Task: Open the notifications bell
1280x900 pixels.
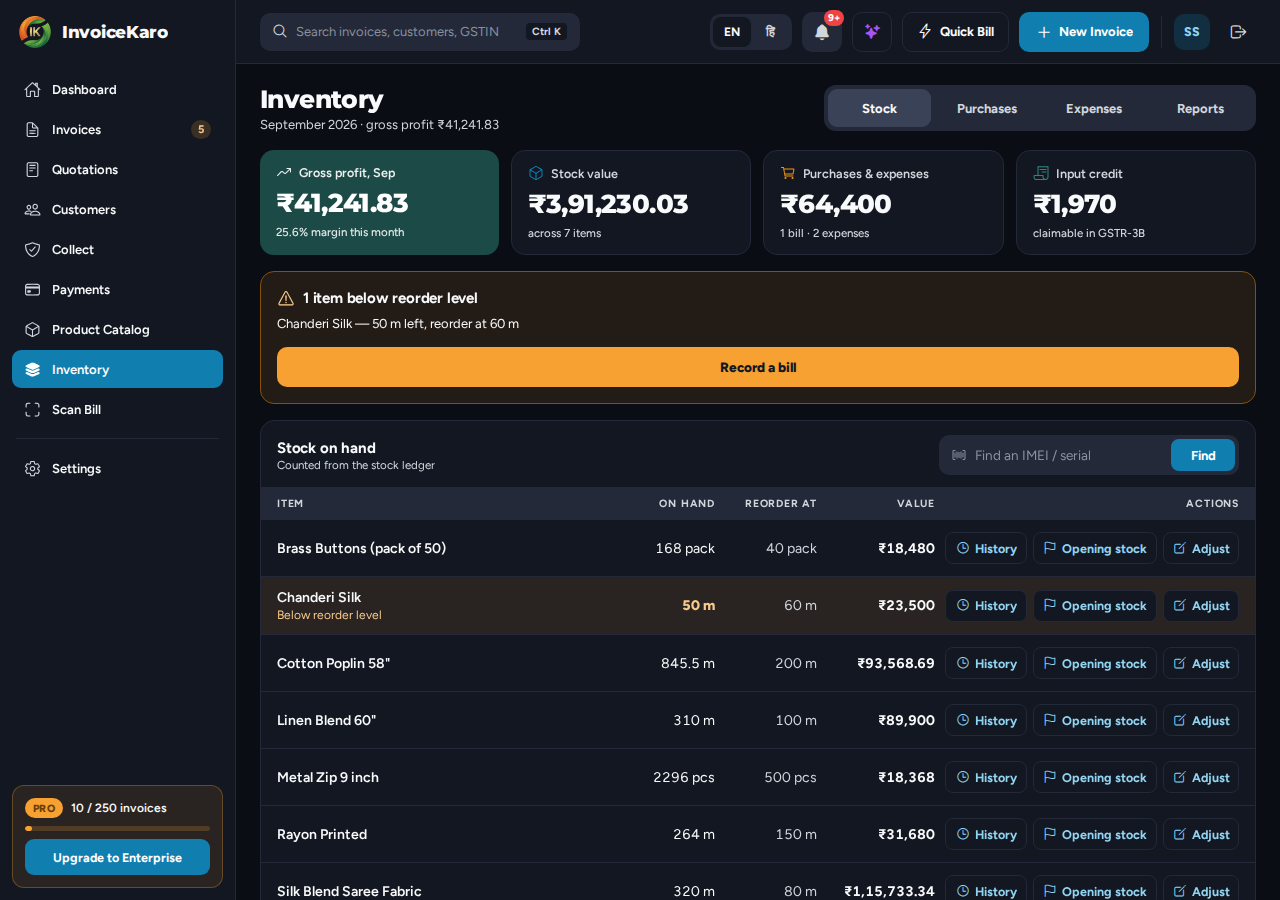Action: 822,32
